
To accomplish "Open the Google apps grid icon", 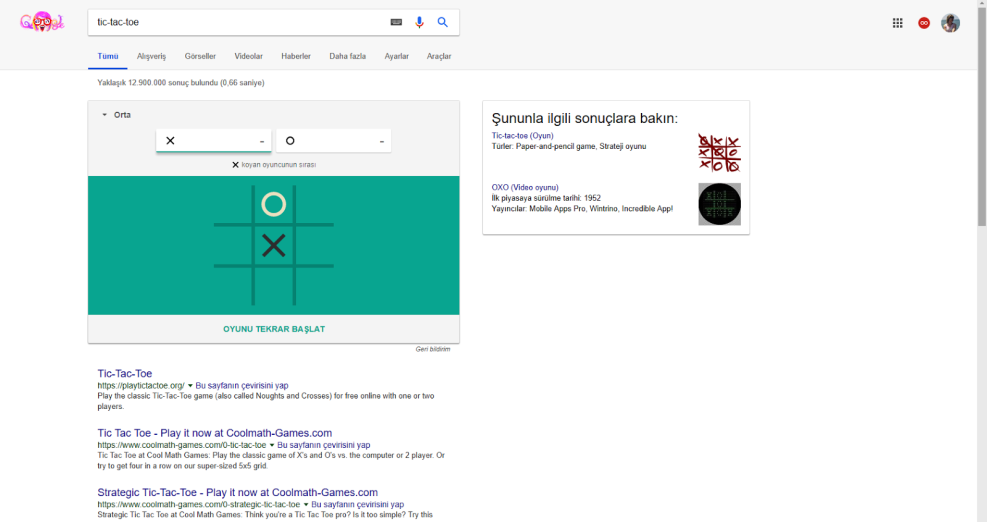I will (897, 23).
